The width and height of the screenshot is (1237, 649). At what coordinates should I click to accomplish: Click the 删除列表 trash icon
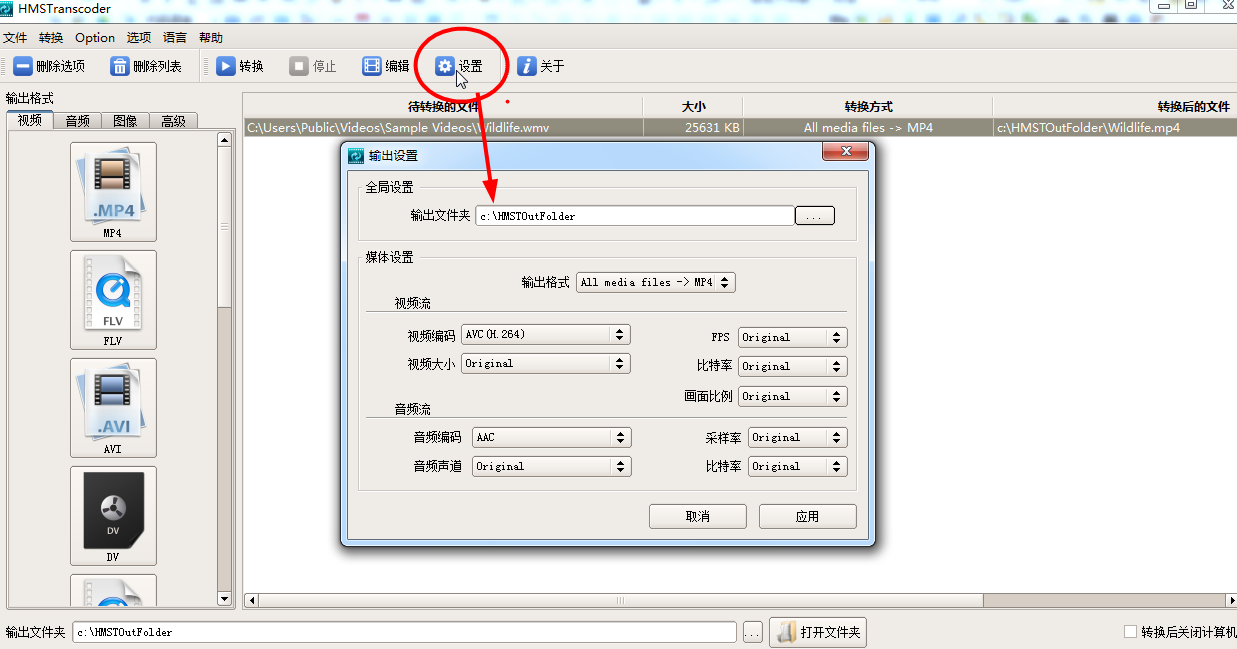[120, 66]
